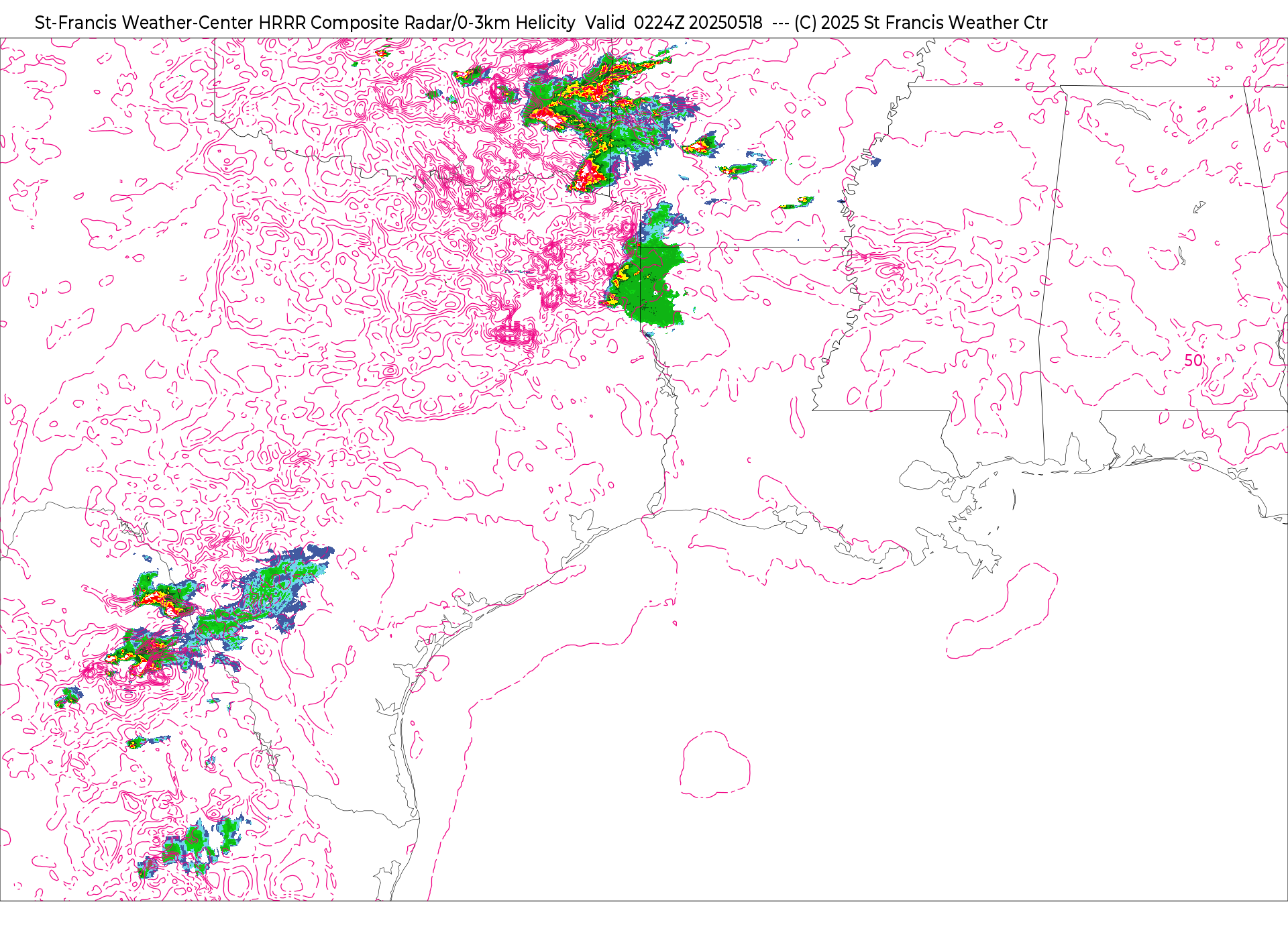This screenshot has height=939, width=1288.
Task: Click the map title 'HRRR Composite Radar/0-3km Helicity'
Action: tap(417, 23)
